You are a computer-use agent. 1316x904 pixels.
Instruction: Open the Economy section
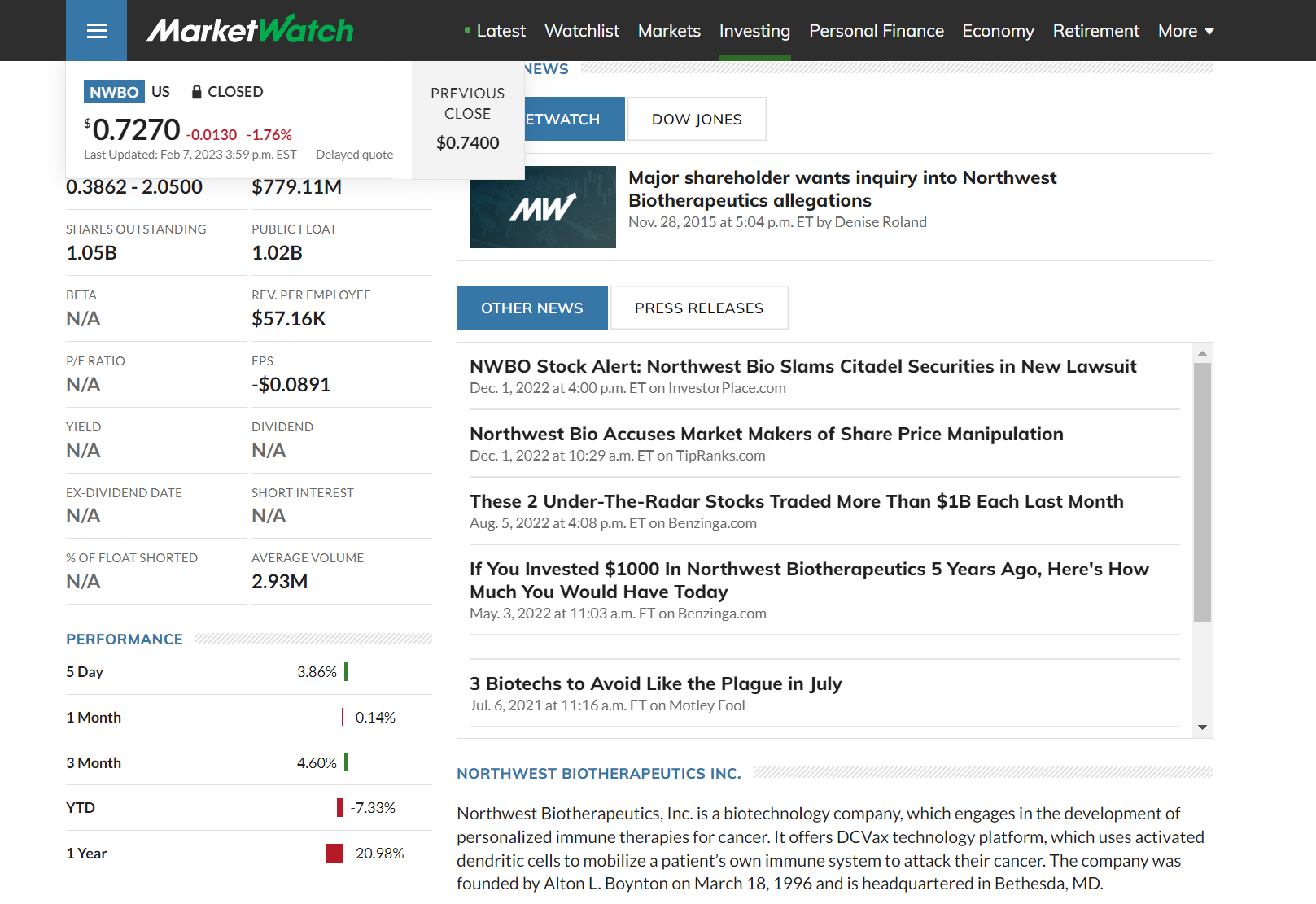click(998, 31)
